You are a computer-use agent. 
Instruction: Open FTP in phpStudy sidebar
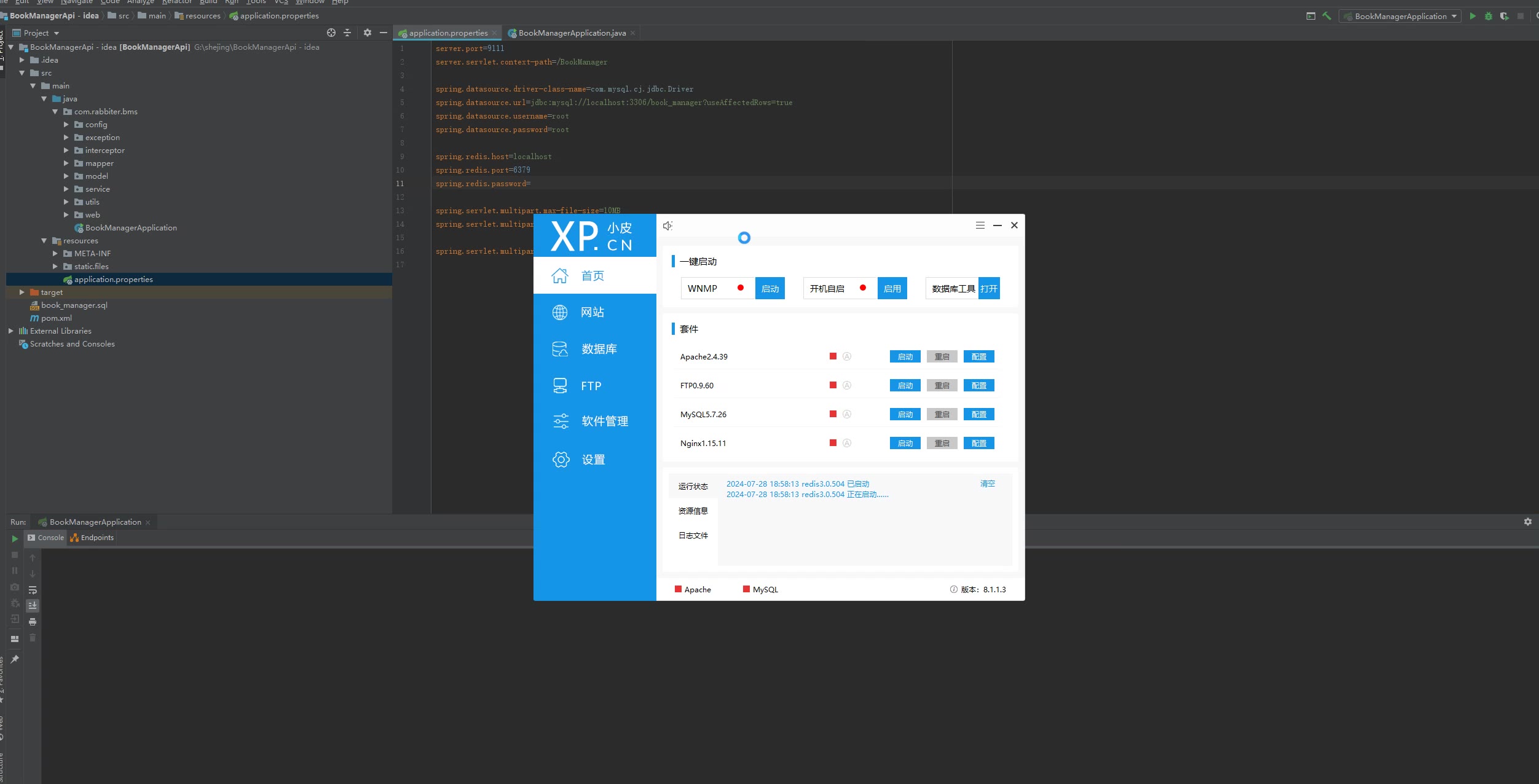pyautogui.click(x=595, y=386)
